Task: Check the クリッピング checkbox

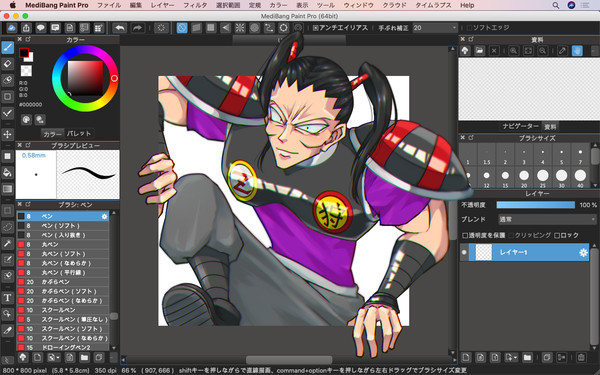Action: pos(512,235)
